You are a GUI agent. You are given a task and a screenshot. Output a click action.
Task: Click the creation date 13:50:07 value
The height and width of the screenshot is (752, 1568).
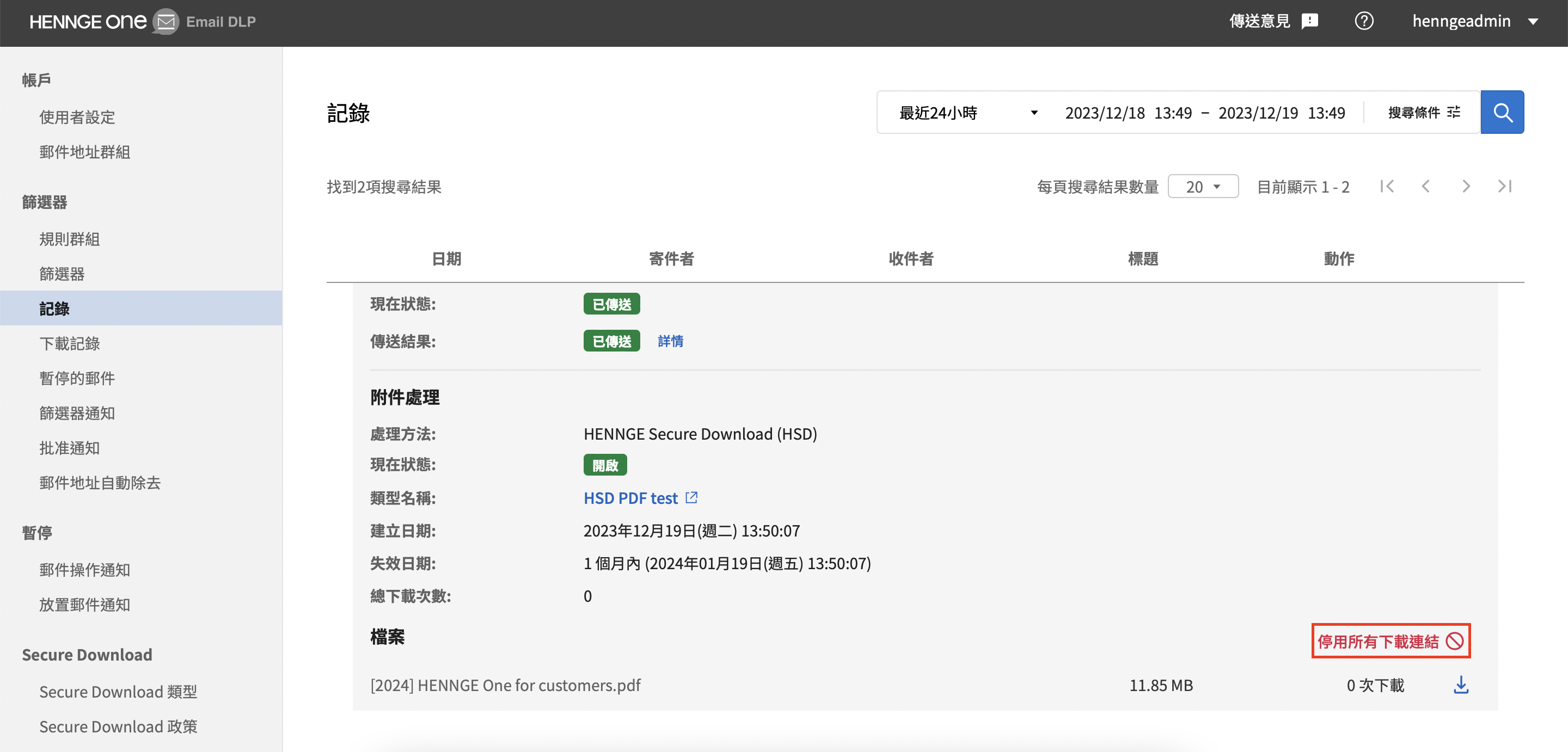[691, 531]
